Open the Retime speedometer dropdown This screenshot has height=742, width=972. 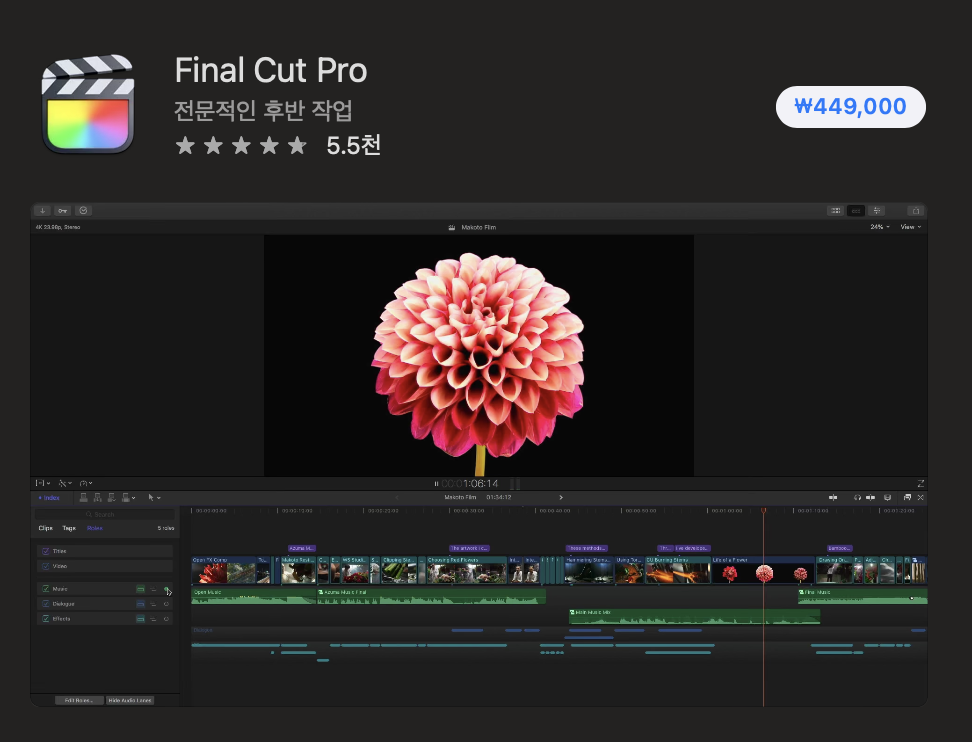coord(86,483)
